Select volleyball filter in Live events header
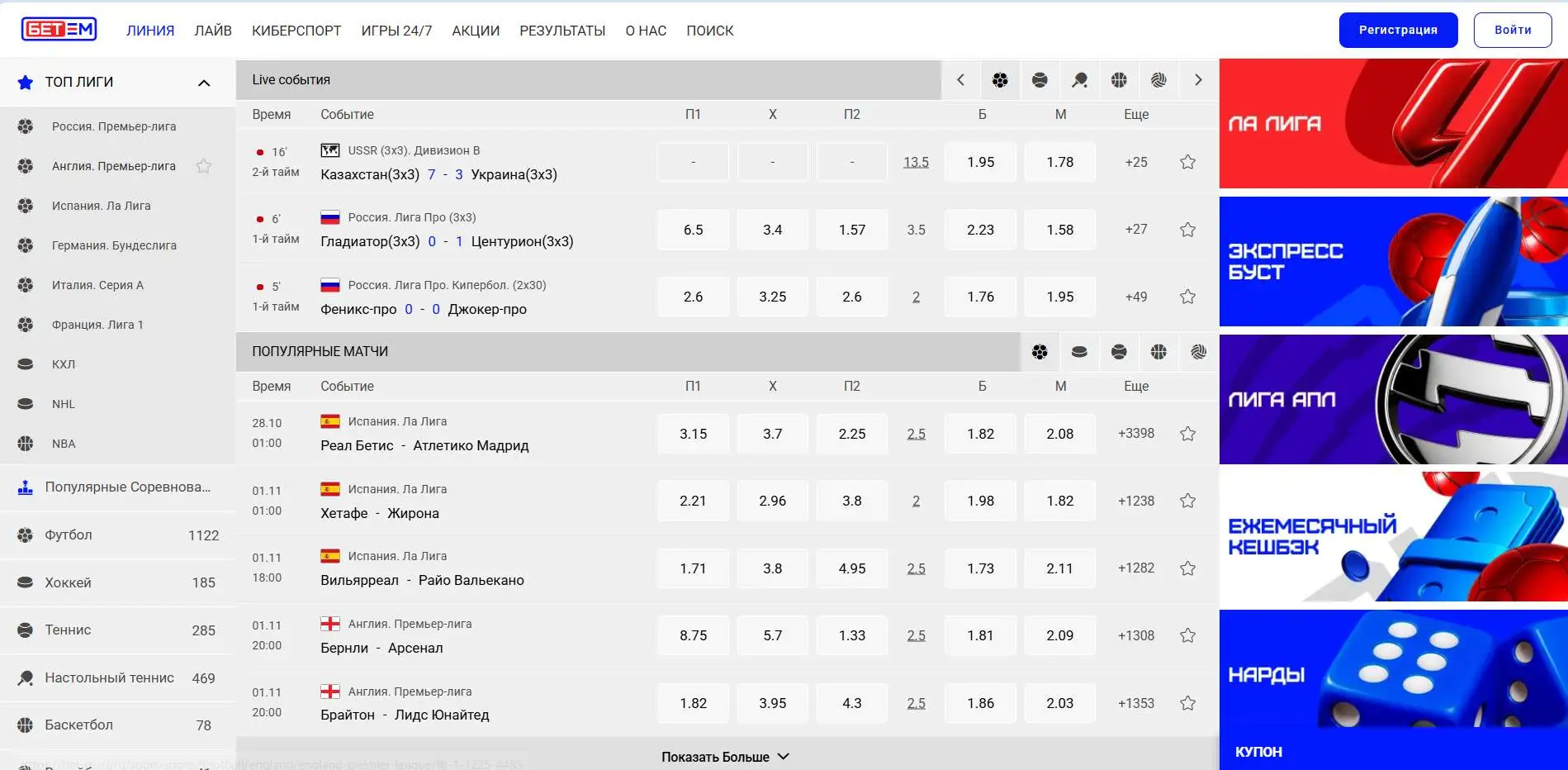The image size is (1568, 770). click(x=1158, y=80)
